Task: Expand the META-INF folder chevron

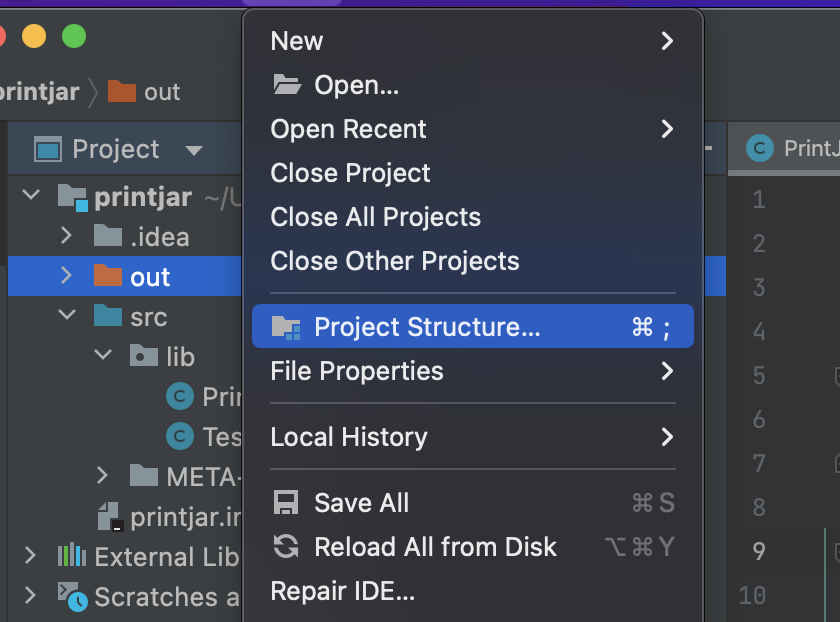Action: coord(102,475)
